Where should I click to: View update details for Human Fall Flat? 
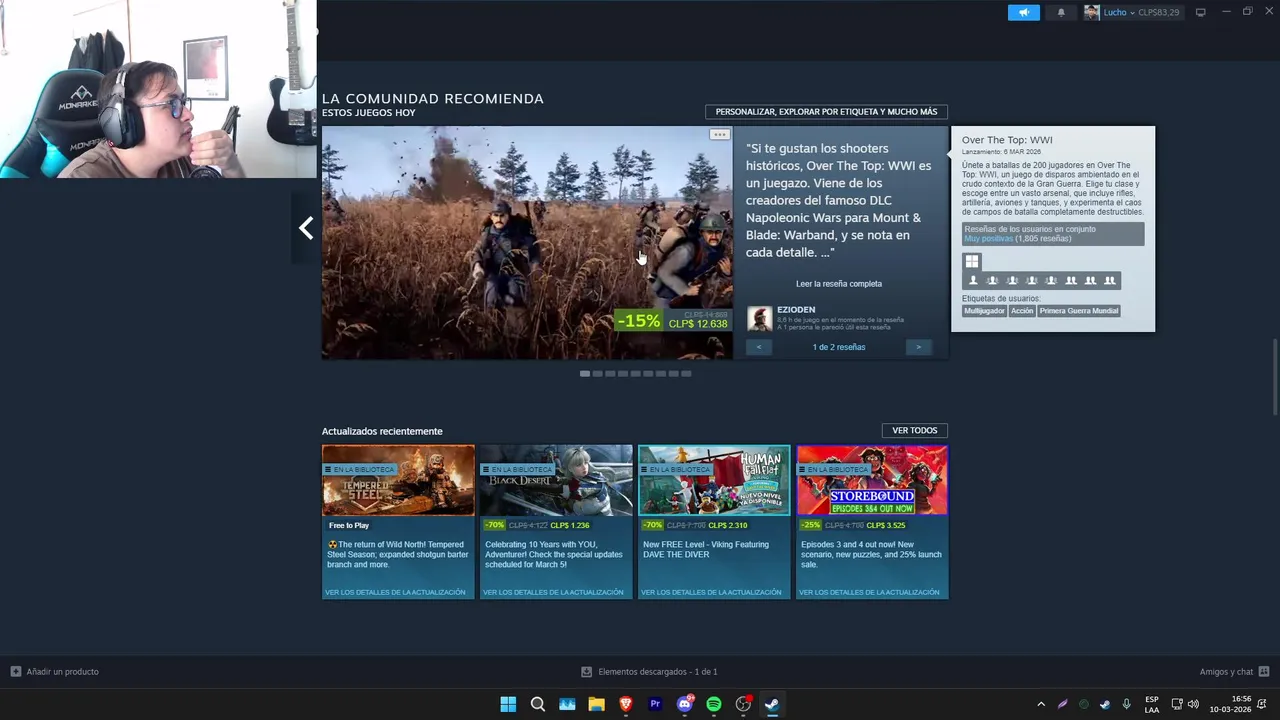click(711, 592)
